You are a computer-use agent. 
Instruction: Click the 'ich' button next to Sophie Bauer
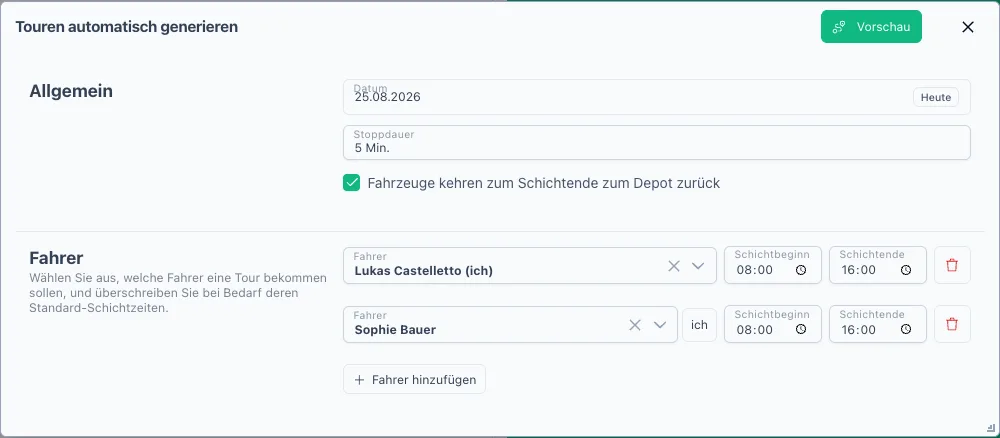[x=700, y=325]
